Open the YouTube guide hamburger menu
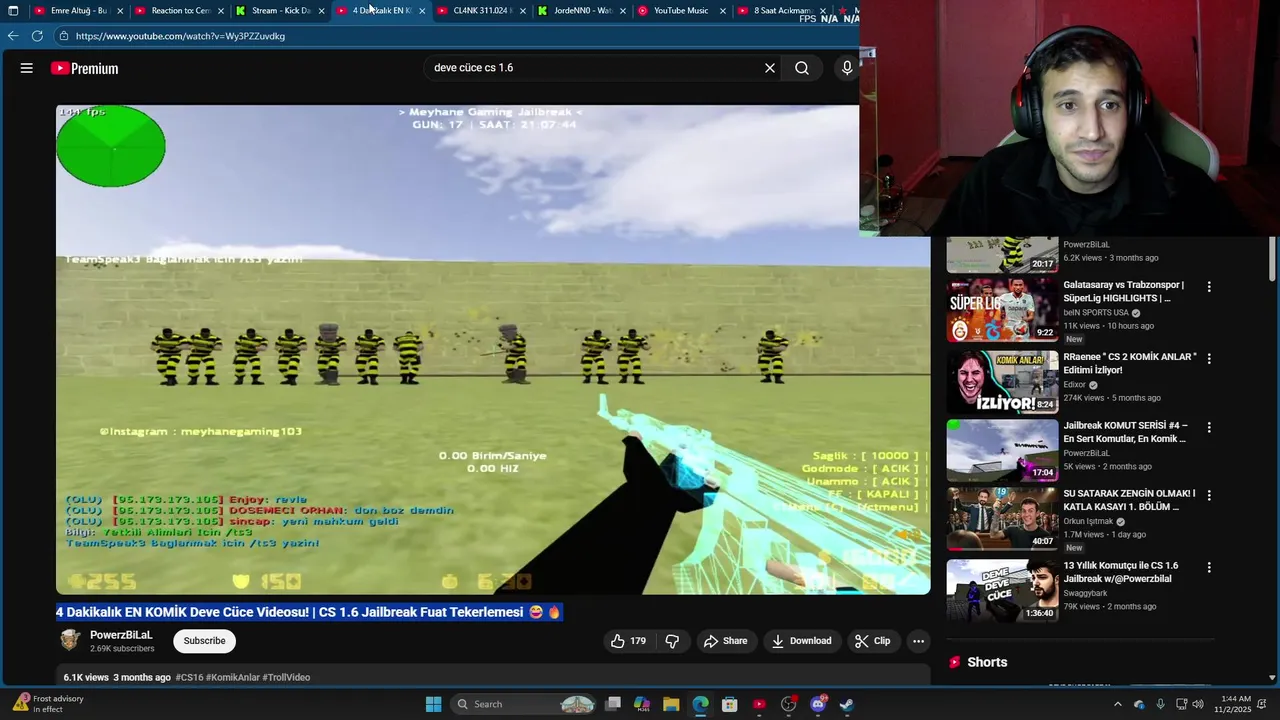The image size is (1280, 720). 27,68
